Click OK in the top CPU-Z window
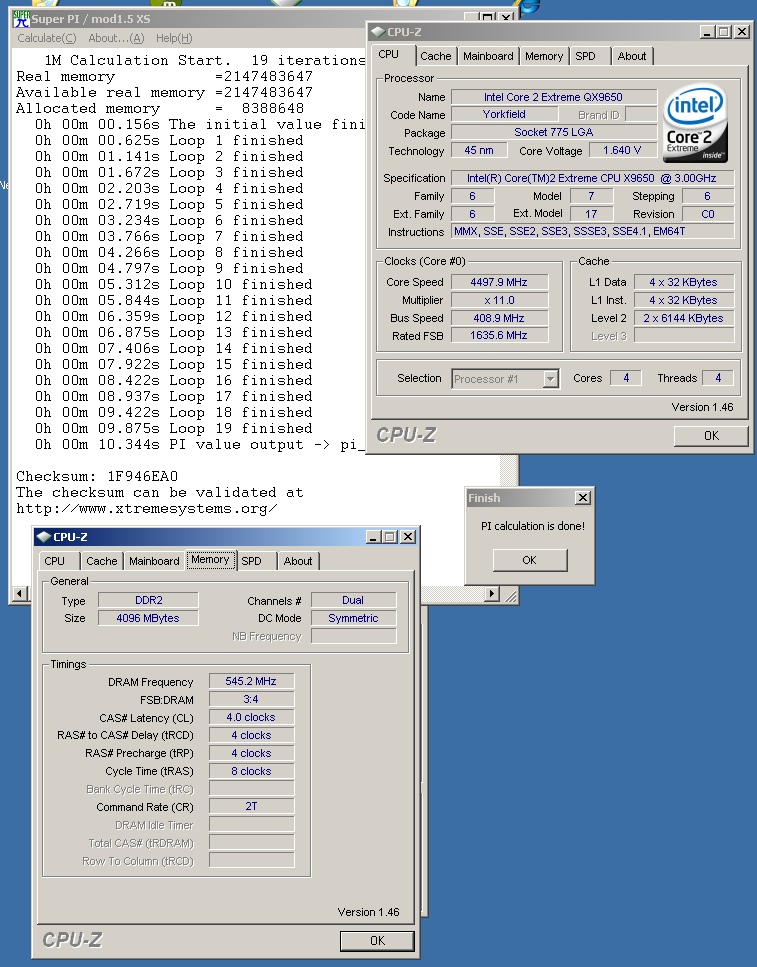This screenshot has height=967, width=757. 711,435
